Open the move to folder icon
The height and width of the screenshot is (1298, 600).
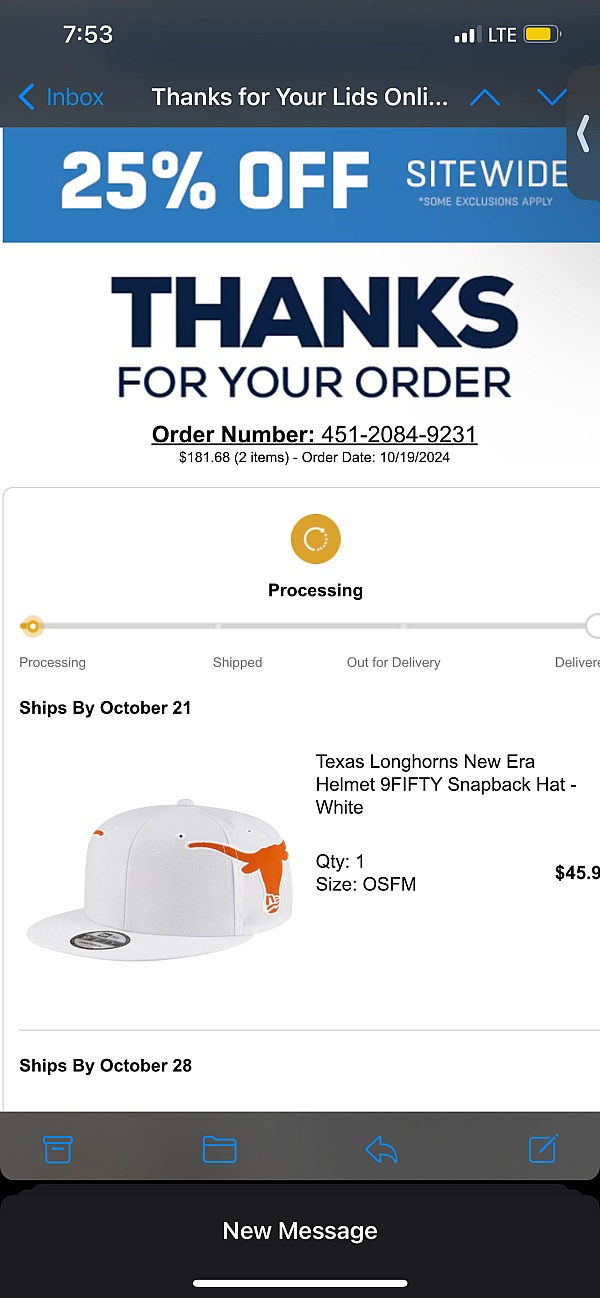point(219,1149)
